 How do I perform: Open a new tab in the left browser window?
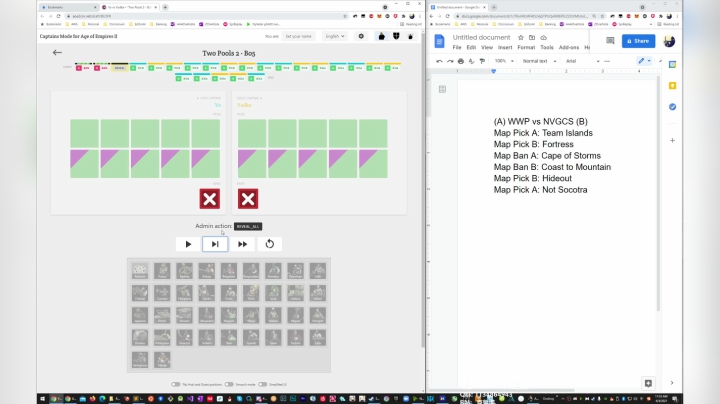point(165,7)
